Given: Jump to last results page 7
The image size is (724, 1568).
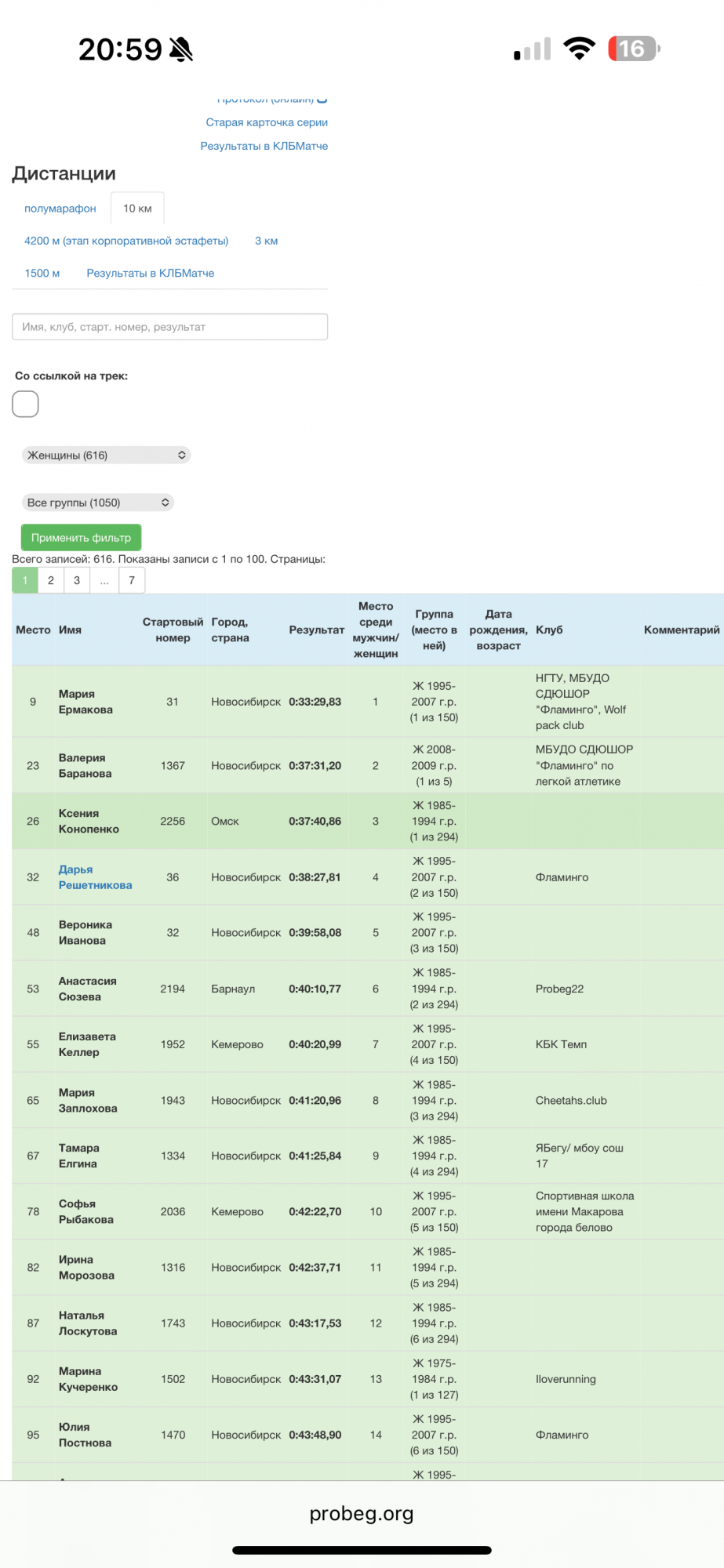Looking at the screenshot, I should click(x=132, y=580).
